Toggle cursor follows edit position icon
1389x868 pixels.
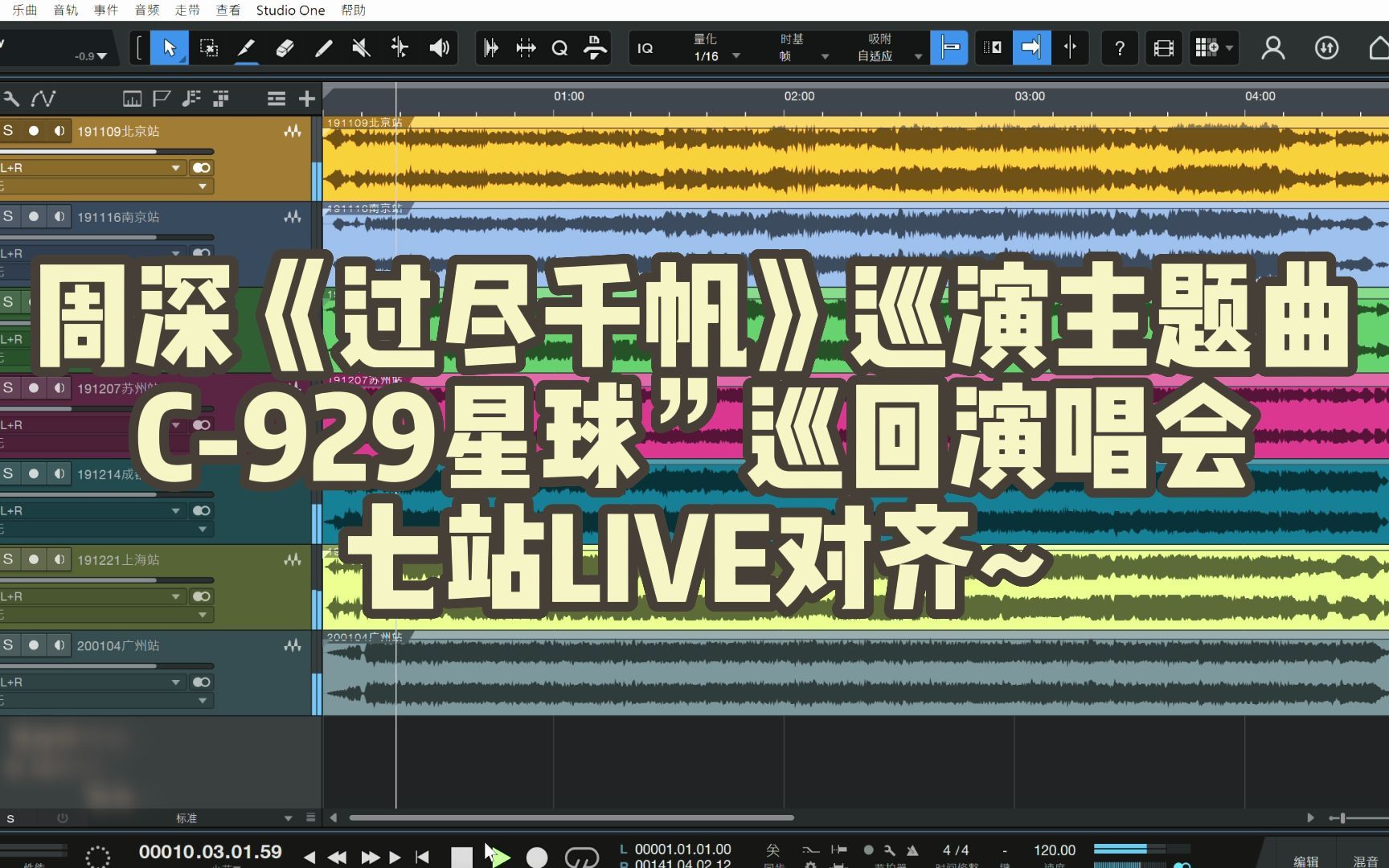tap(1070, 48)
